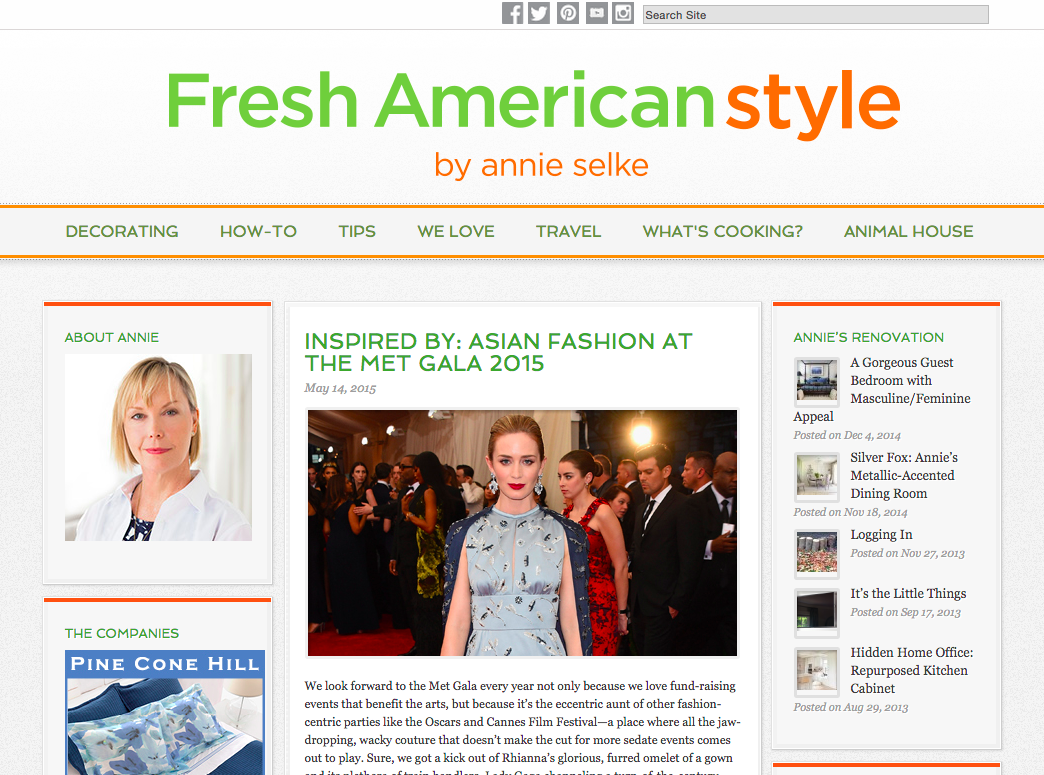Open the YouTube social icon
This screenshot has height=775, width=1044.
click(597, 13)
